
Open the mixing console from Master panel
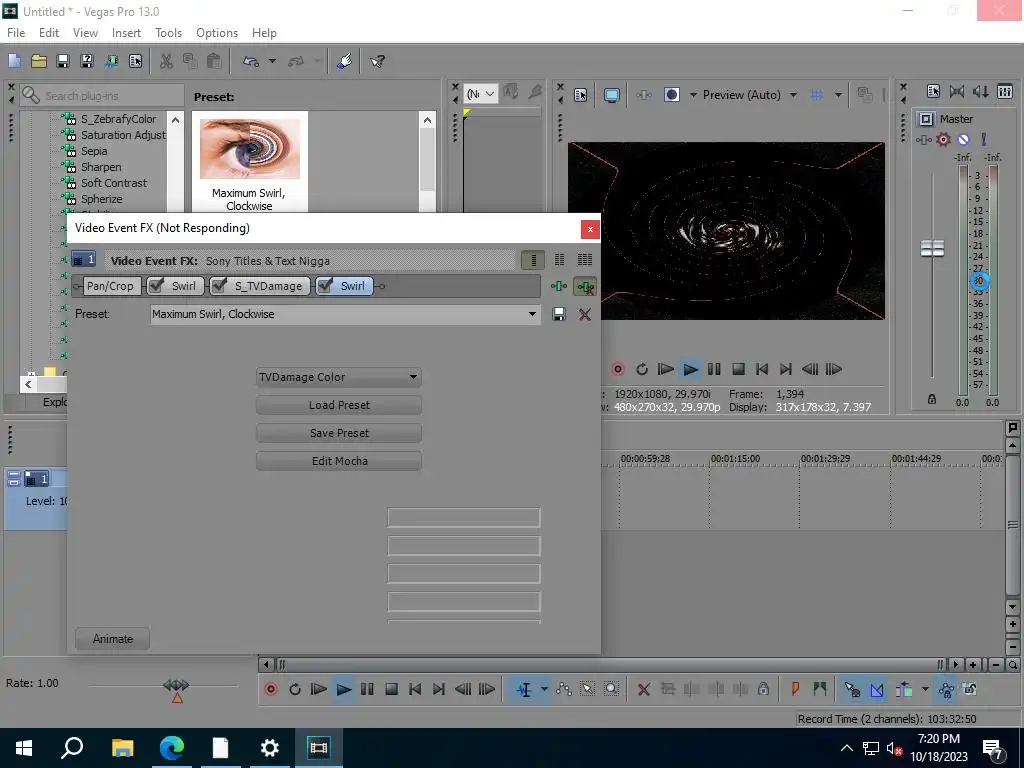[1005, 91]
